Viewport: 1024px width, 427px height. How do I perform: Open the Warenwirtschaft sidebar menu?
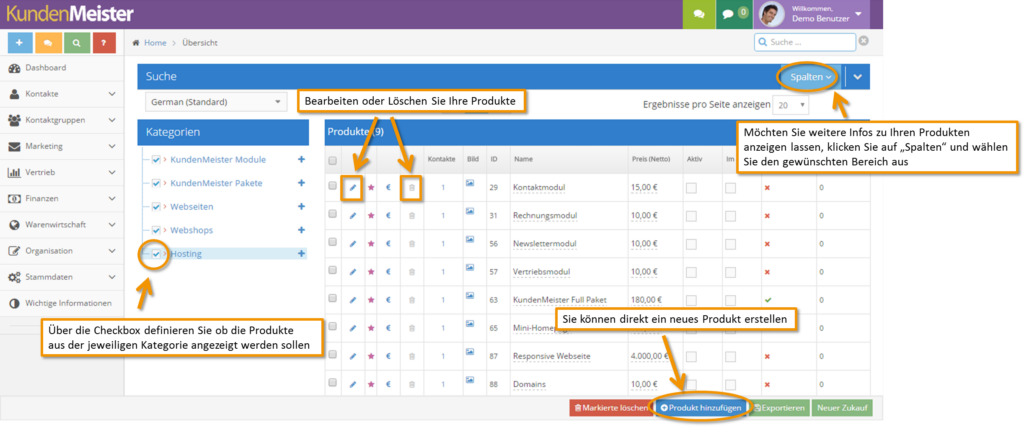pos(62,225)
